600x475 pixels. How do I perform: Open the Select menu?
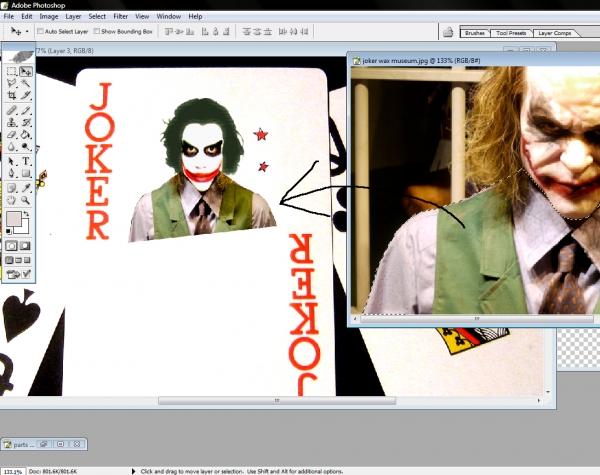(x=97, y=16)
